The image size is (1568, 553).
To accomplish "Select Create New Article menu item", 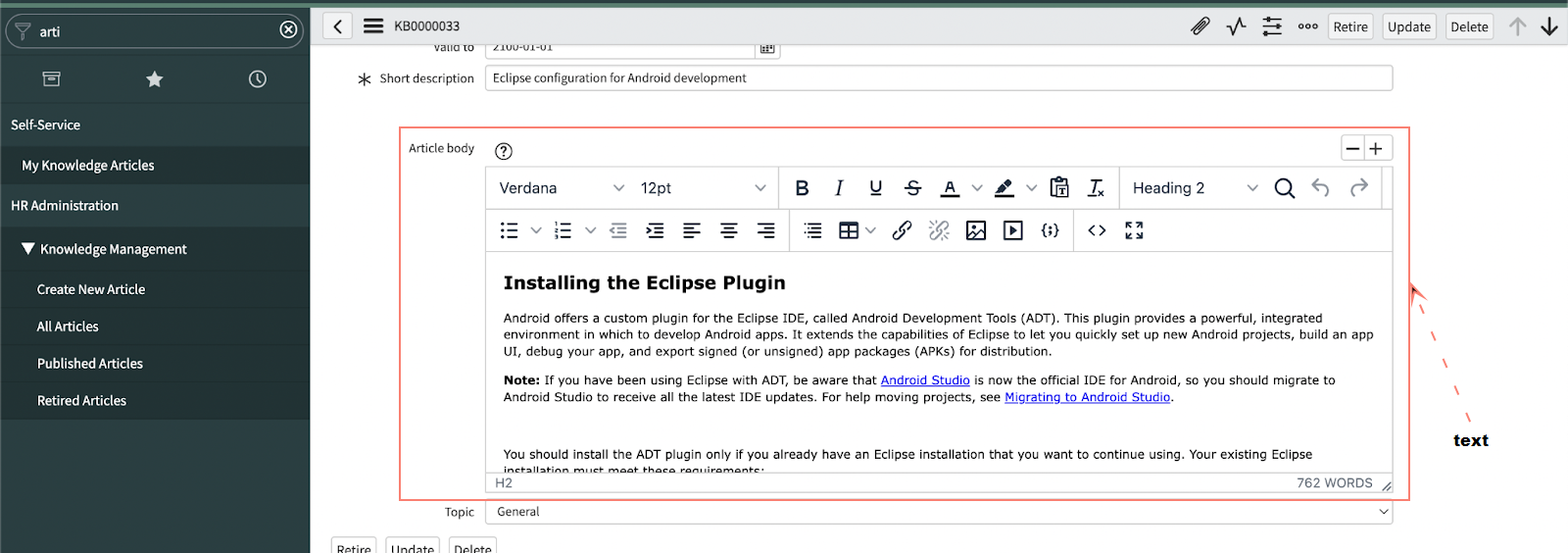I will pos(91,289).
